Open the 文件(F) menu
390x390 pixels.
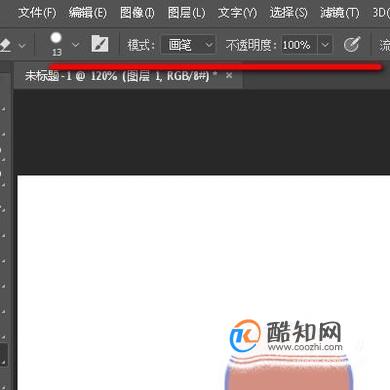(37, 13)
